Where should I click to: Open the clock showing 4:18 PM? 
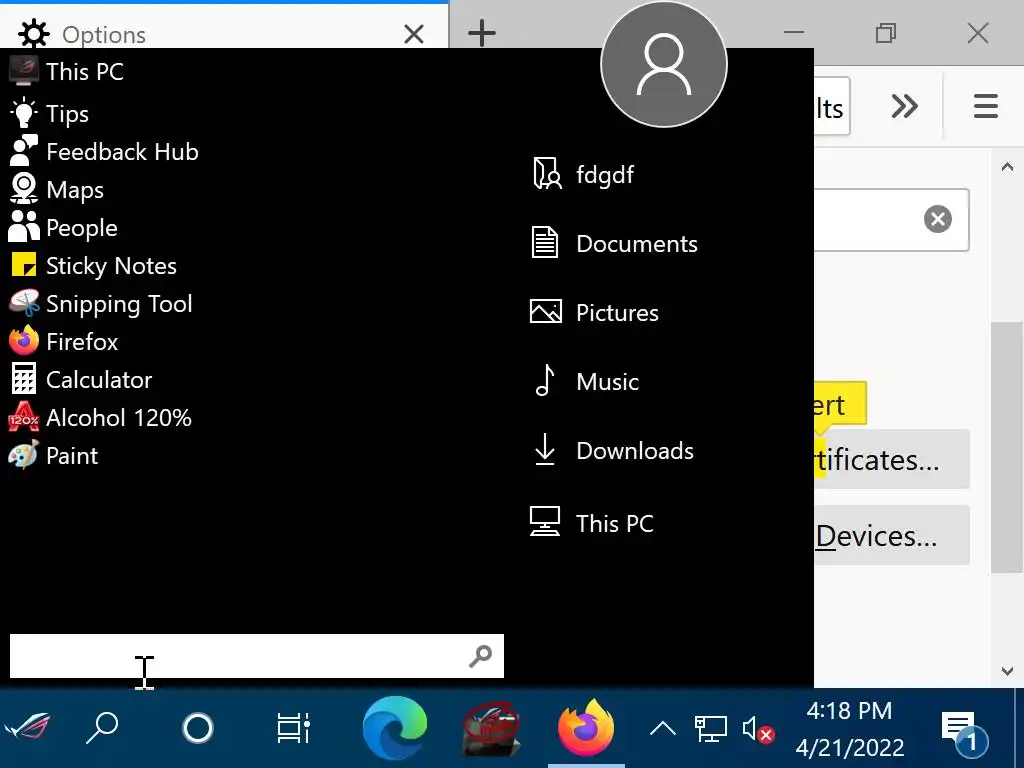pyautogui.click(x=850, y=728)
